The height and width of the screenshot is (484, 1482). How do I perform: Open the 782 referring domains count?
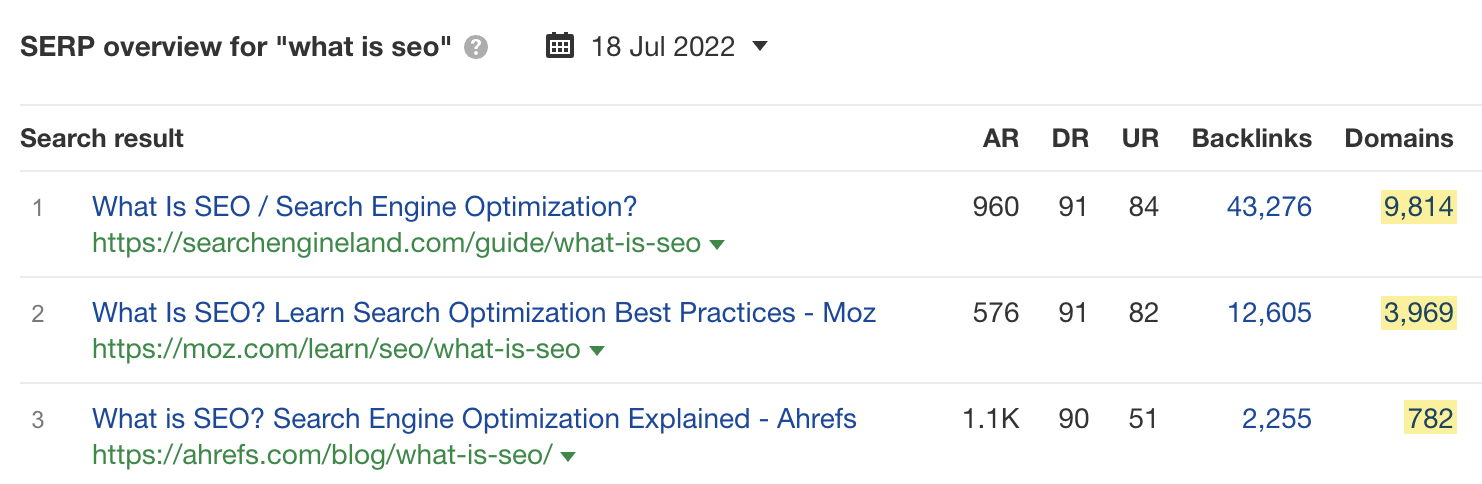[x=1429, y=419]
